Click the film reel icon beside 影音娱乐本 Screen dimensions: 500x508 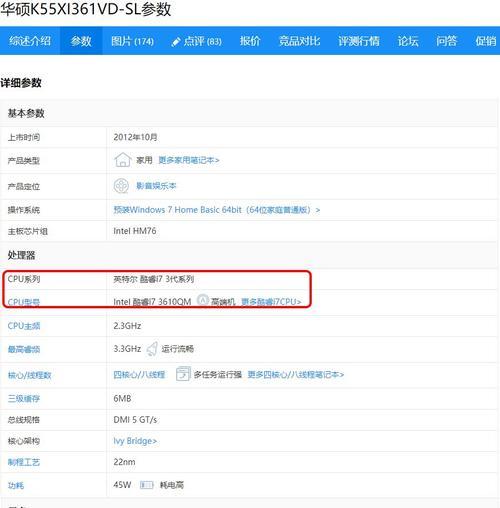pos(121,186)
